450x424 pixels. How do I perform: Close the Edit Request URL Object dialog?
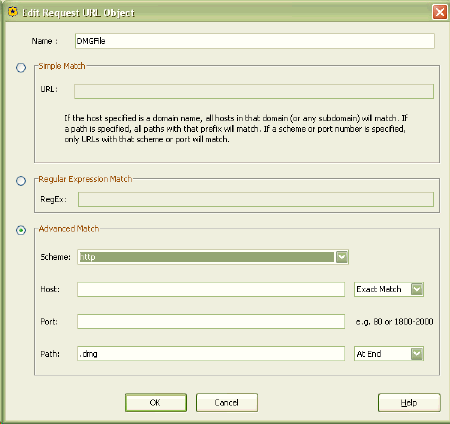[440, 12]
